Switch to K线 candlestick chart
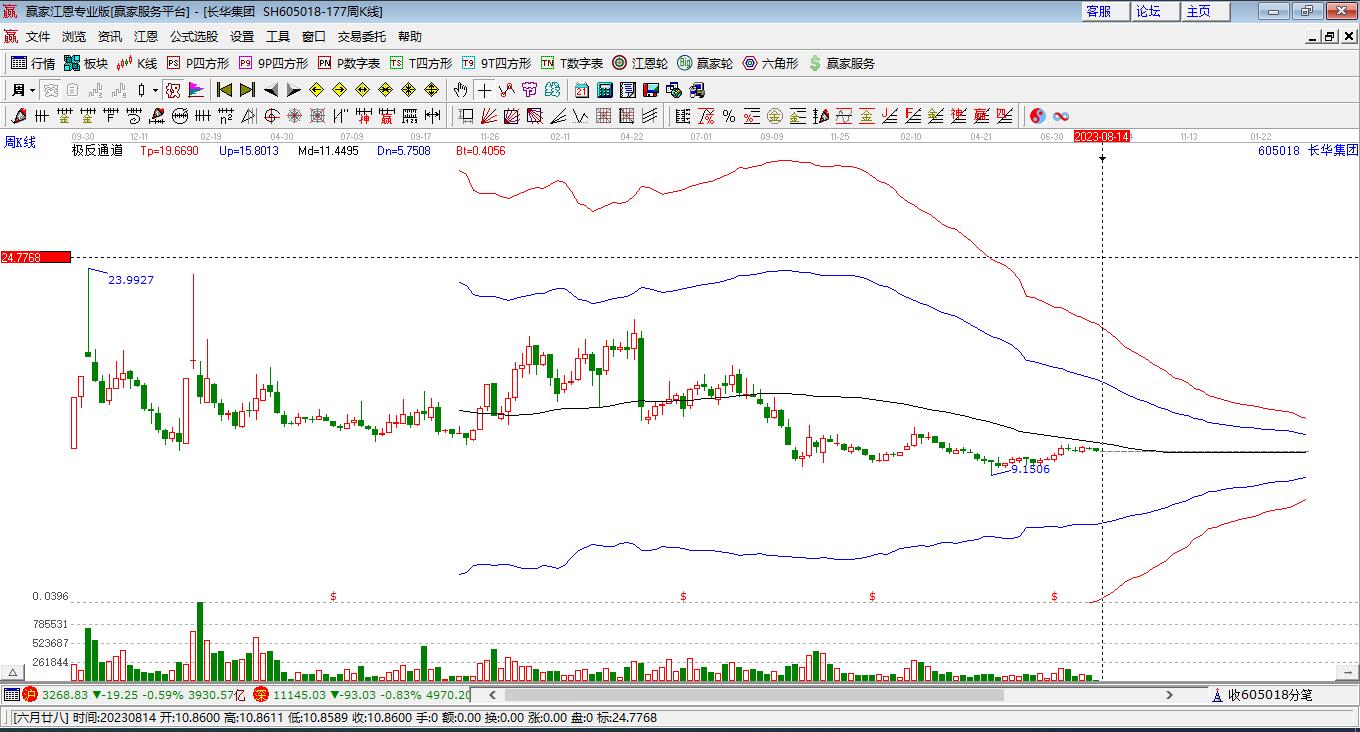This screenshot has width=1360, height=732. tap(137, 63)
